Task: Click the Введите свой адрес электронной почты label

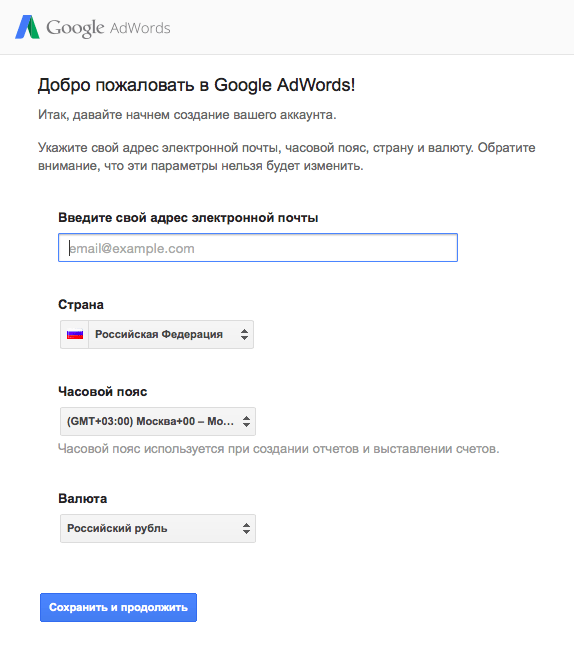Action: click(x=188, y=218)
